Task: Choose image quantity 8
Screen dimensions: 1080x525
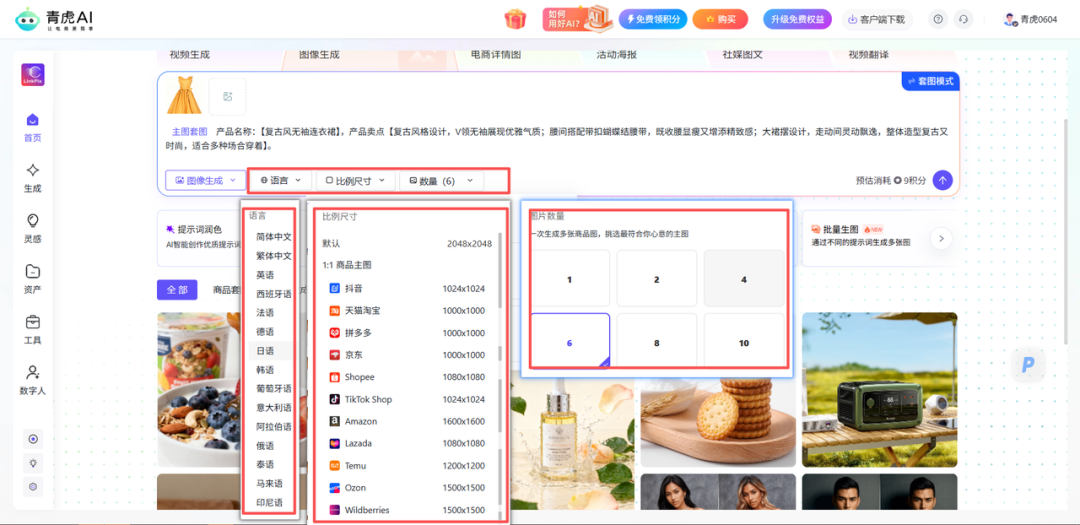Action: point(656,341)
